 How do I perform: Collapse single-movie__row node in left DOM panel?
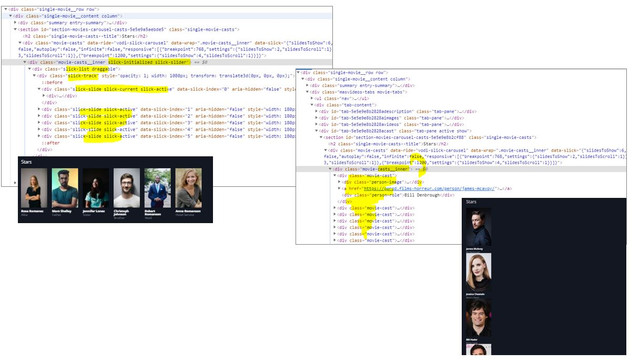tap(6, 9)
